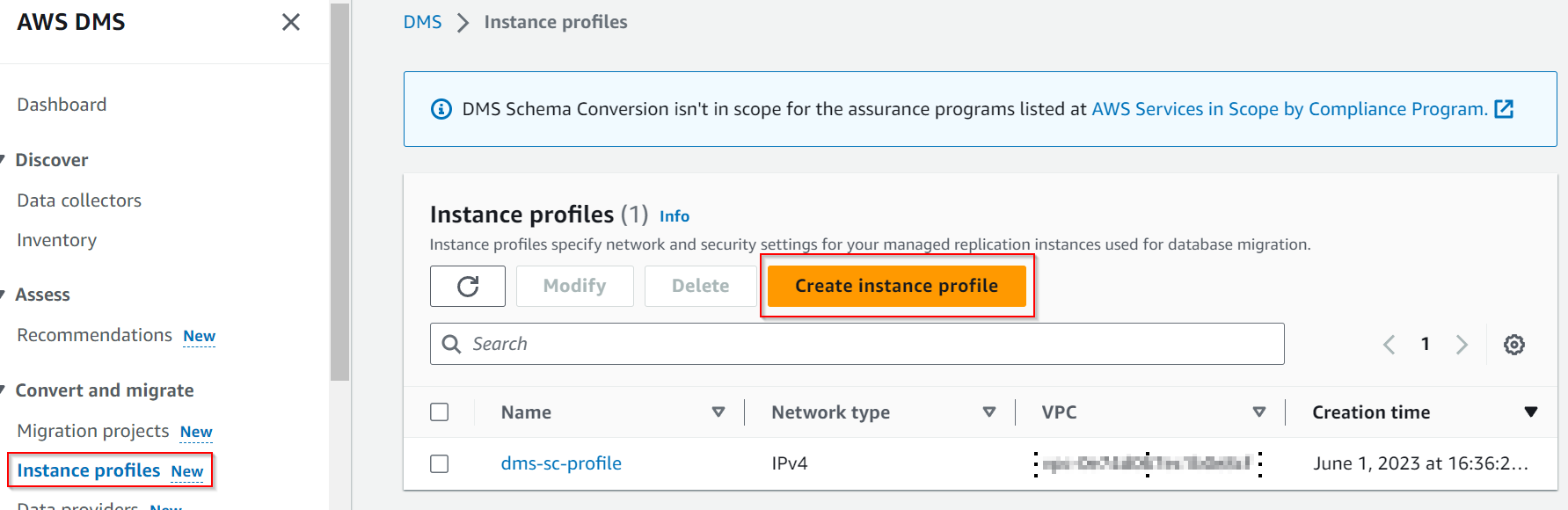The image size is (1568, 510).
Task: Navigate to Migration projects
Action: pos(93,431)
